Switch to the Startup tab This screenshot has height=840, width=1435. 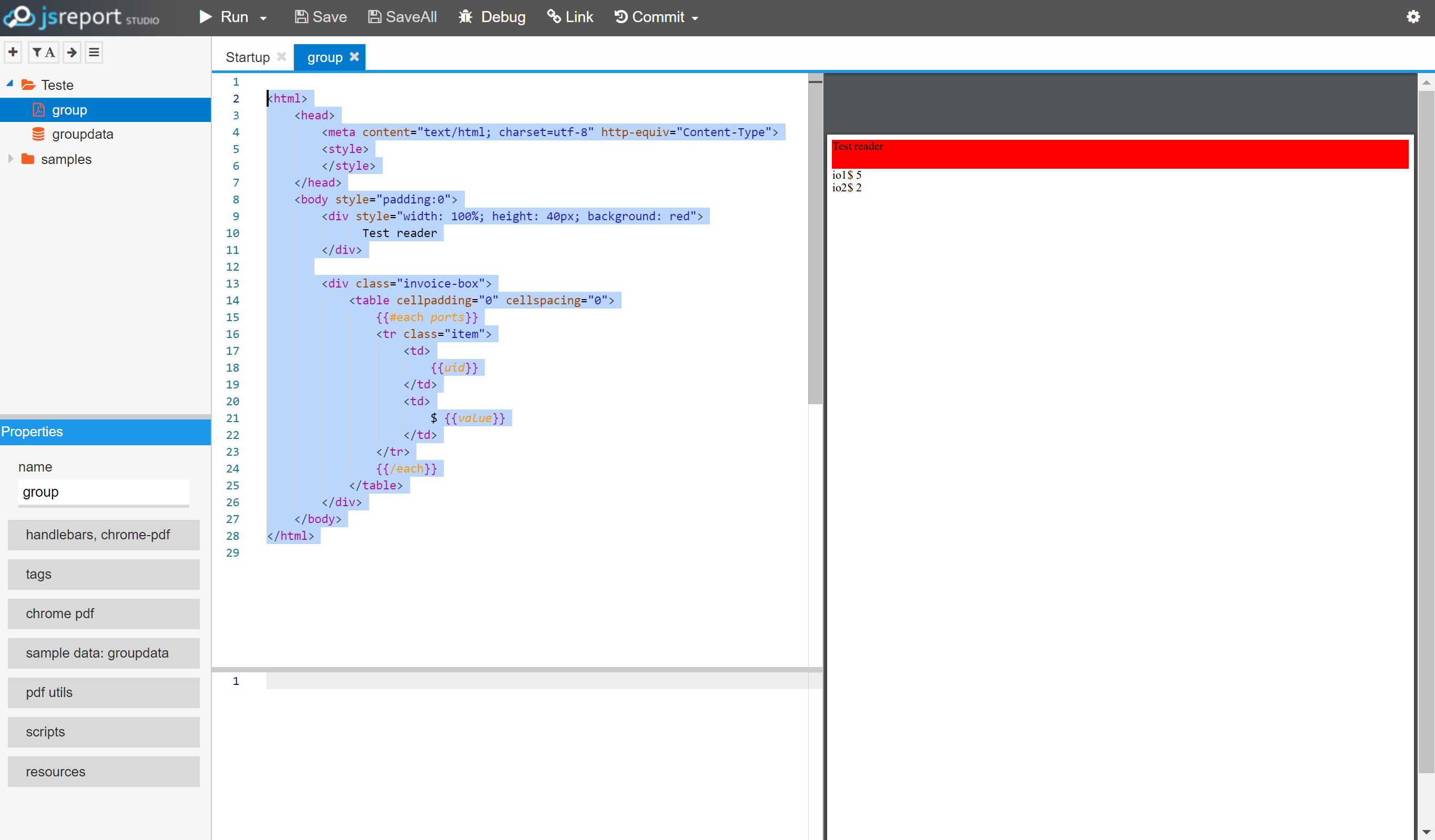click(247, 57)
